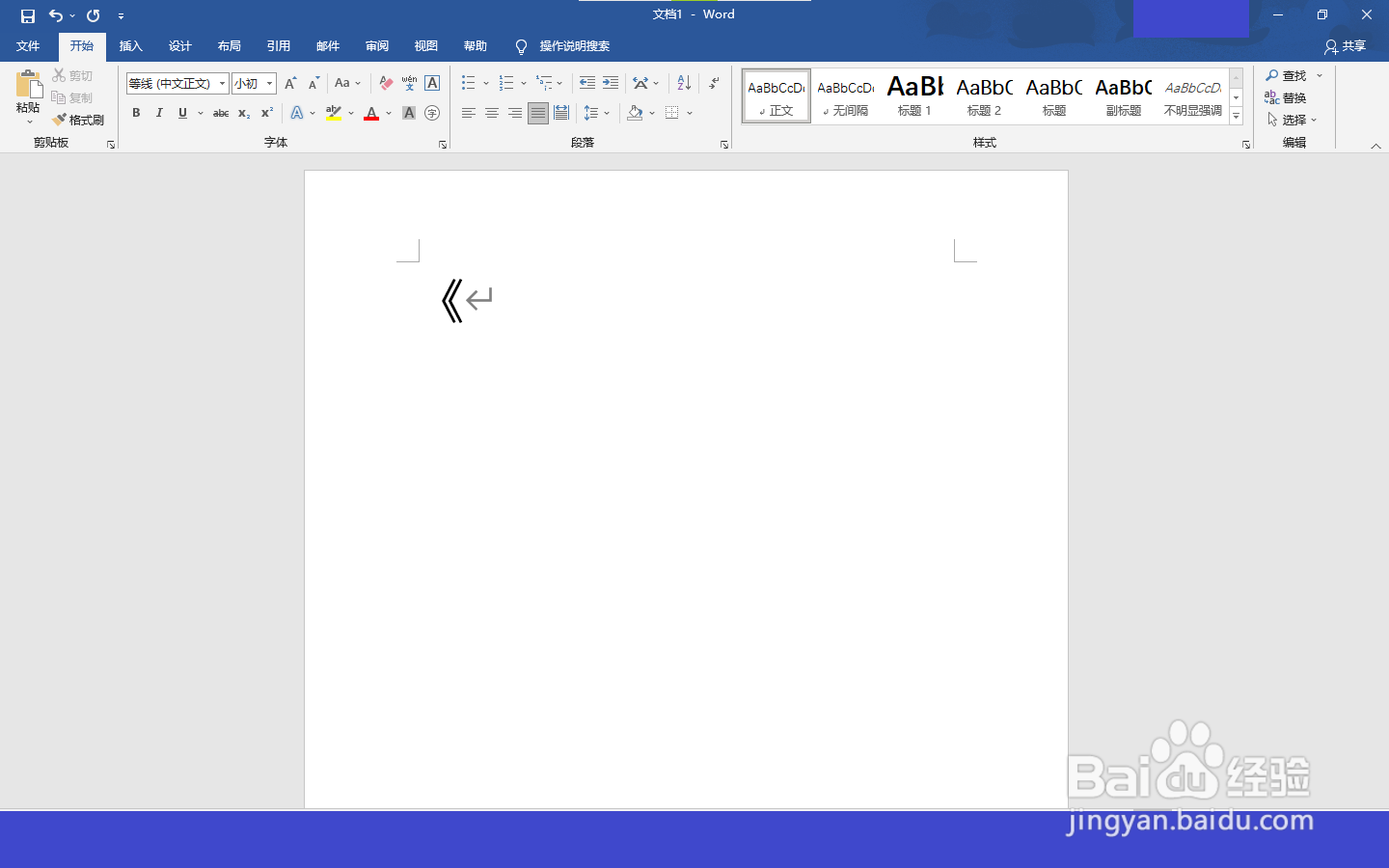Increase font size with the grow font icon
Screen dimensions: 1389x868
click(290, 84)
